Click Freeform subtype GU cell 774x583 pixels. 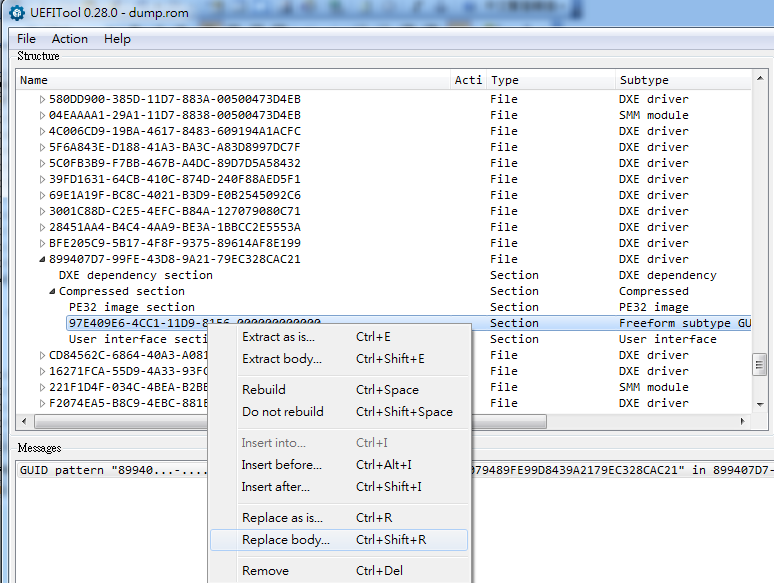click(685, 323)
